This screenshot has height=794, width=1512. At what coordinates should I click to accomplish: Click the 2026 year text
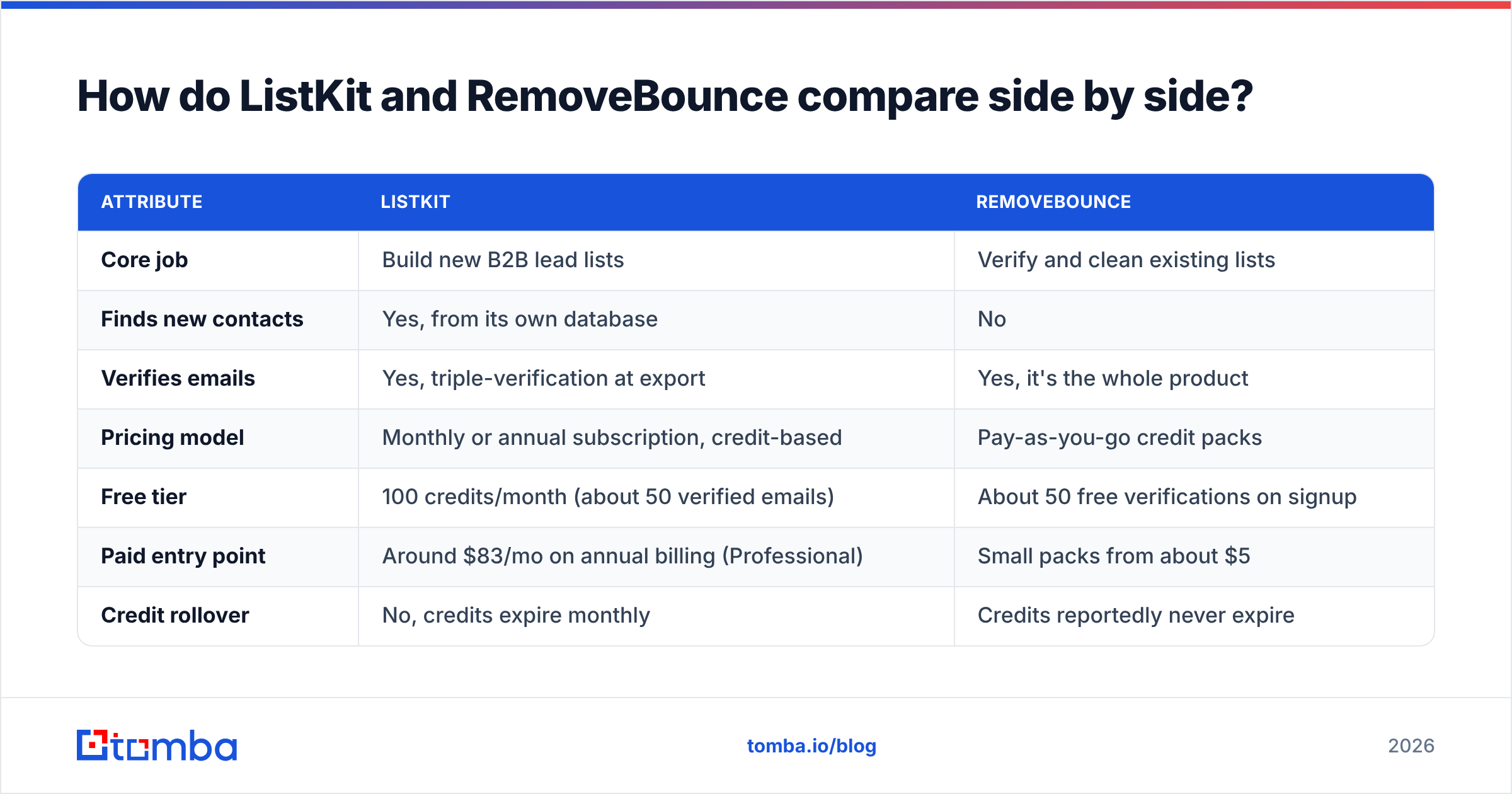pos(1411,746)
